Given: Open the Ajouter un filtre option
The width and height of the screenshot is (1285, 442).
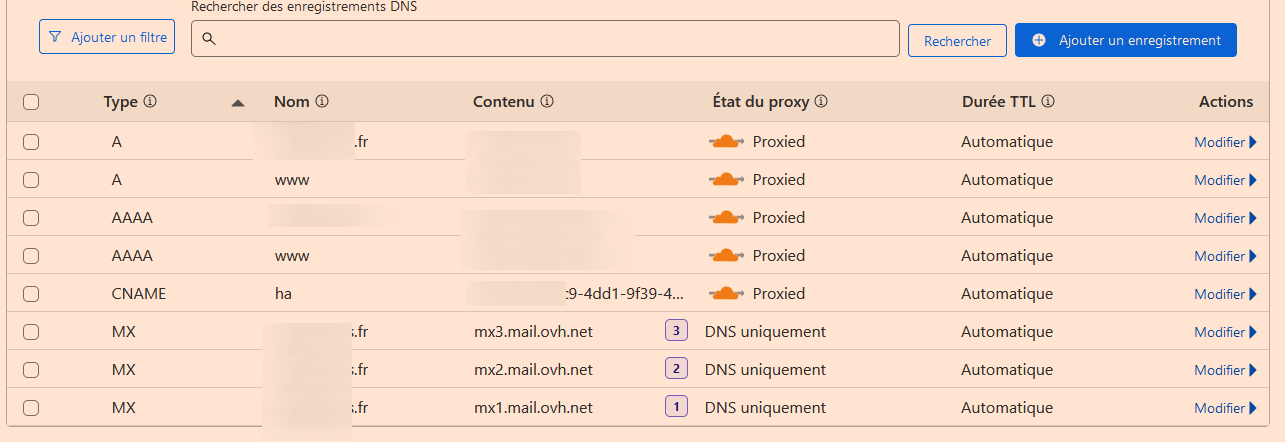Looking at the screenshot, I should pos(107,37).
